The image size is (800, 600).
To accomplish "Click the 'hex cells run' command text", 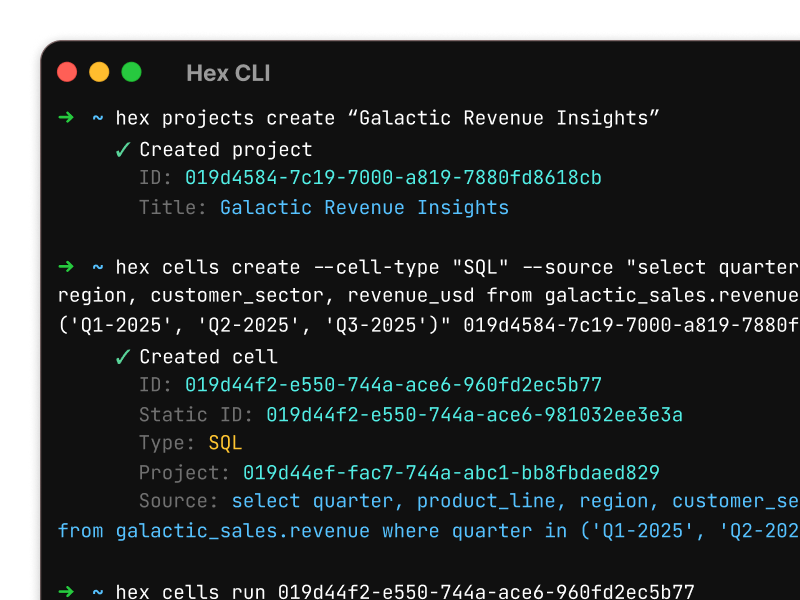I will (x=190, y=592).
